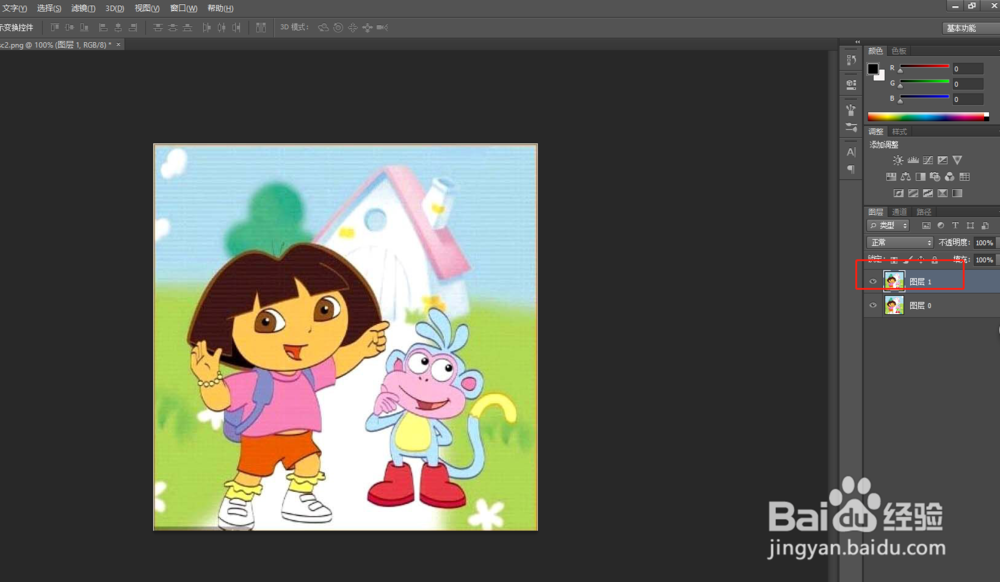
Task: Click the distribute horizontal centers icon
Action: pos(221,27)
